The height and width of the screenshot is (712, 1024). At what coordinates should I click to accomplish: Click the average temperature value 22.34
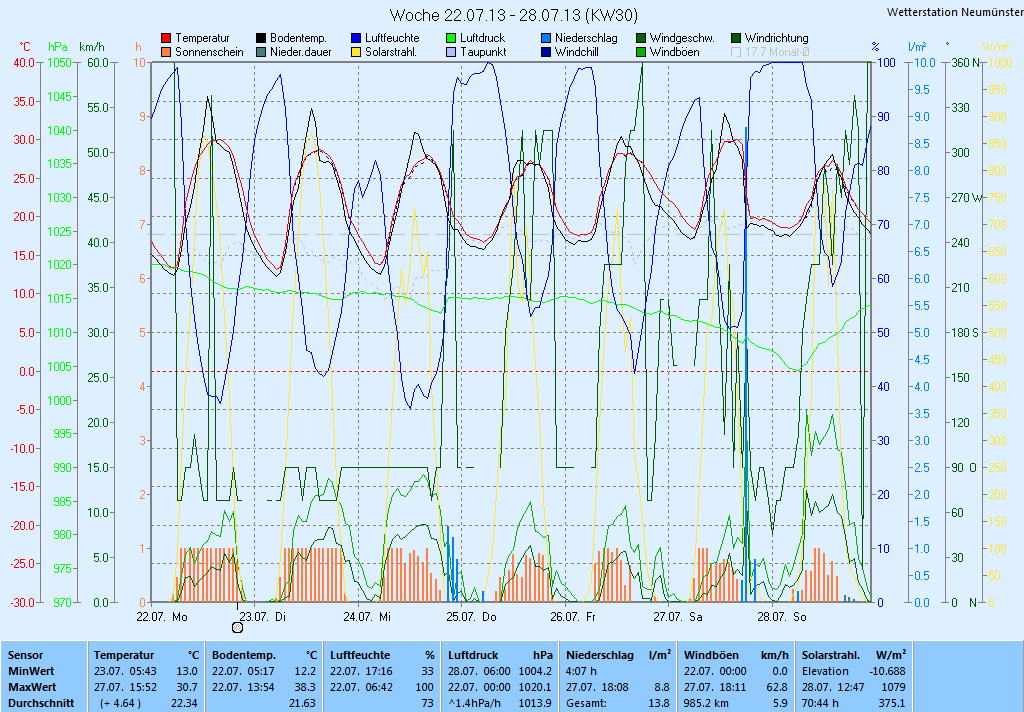click(184, 704)
